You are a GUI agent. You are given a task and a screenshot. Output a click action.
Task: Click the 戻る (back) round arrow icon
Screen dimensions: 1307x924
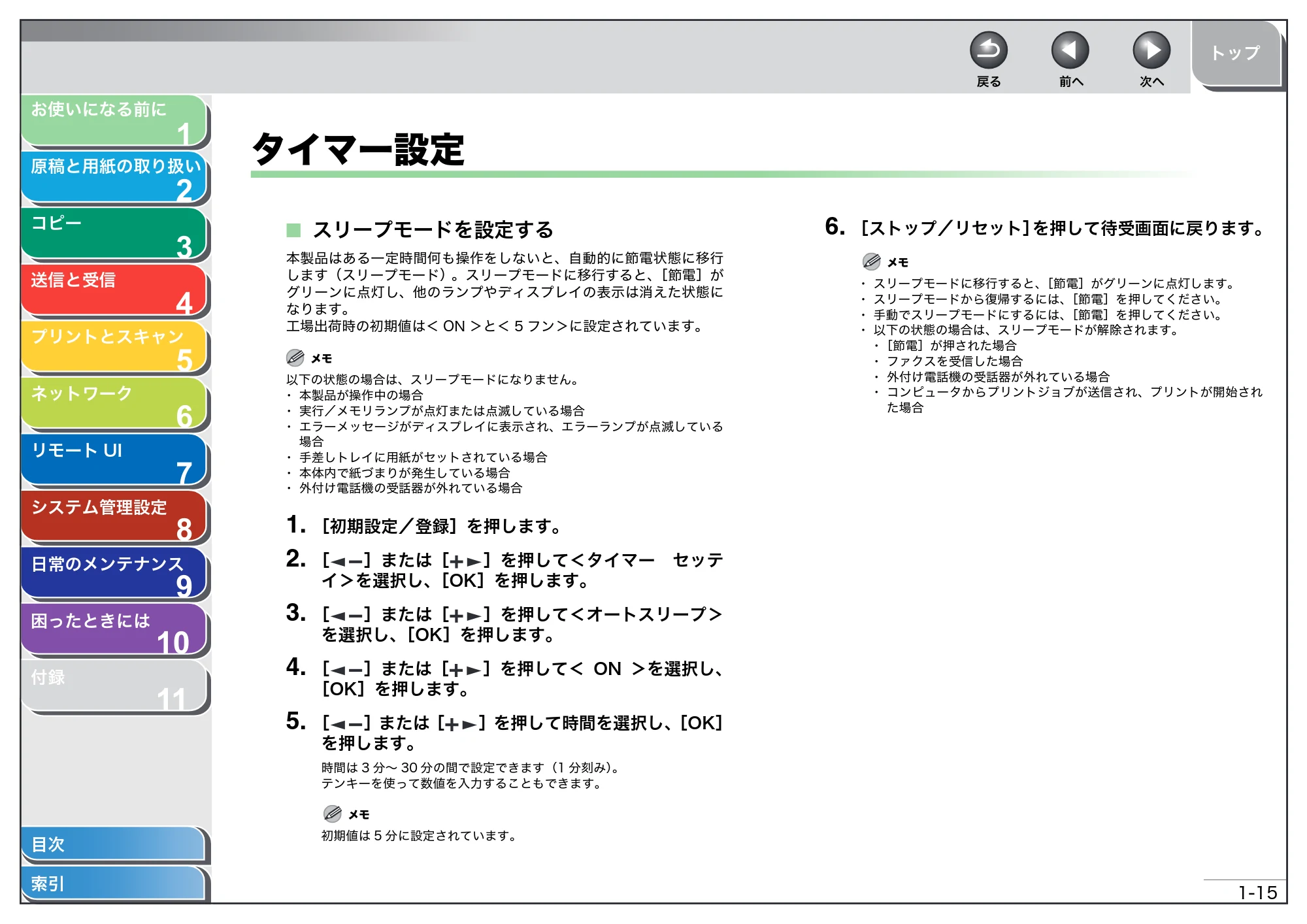988,50
